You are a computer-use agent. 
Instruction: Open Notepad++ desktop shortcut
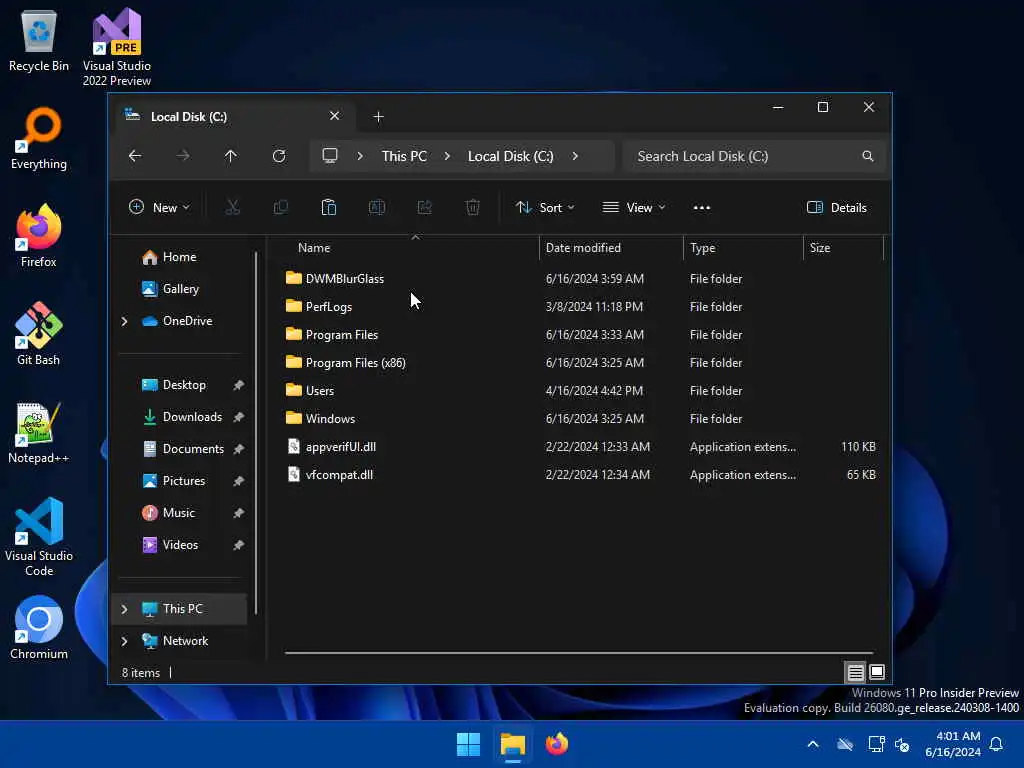(39, 432)
